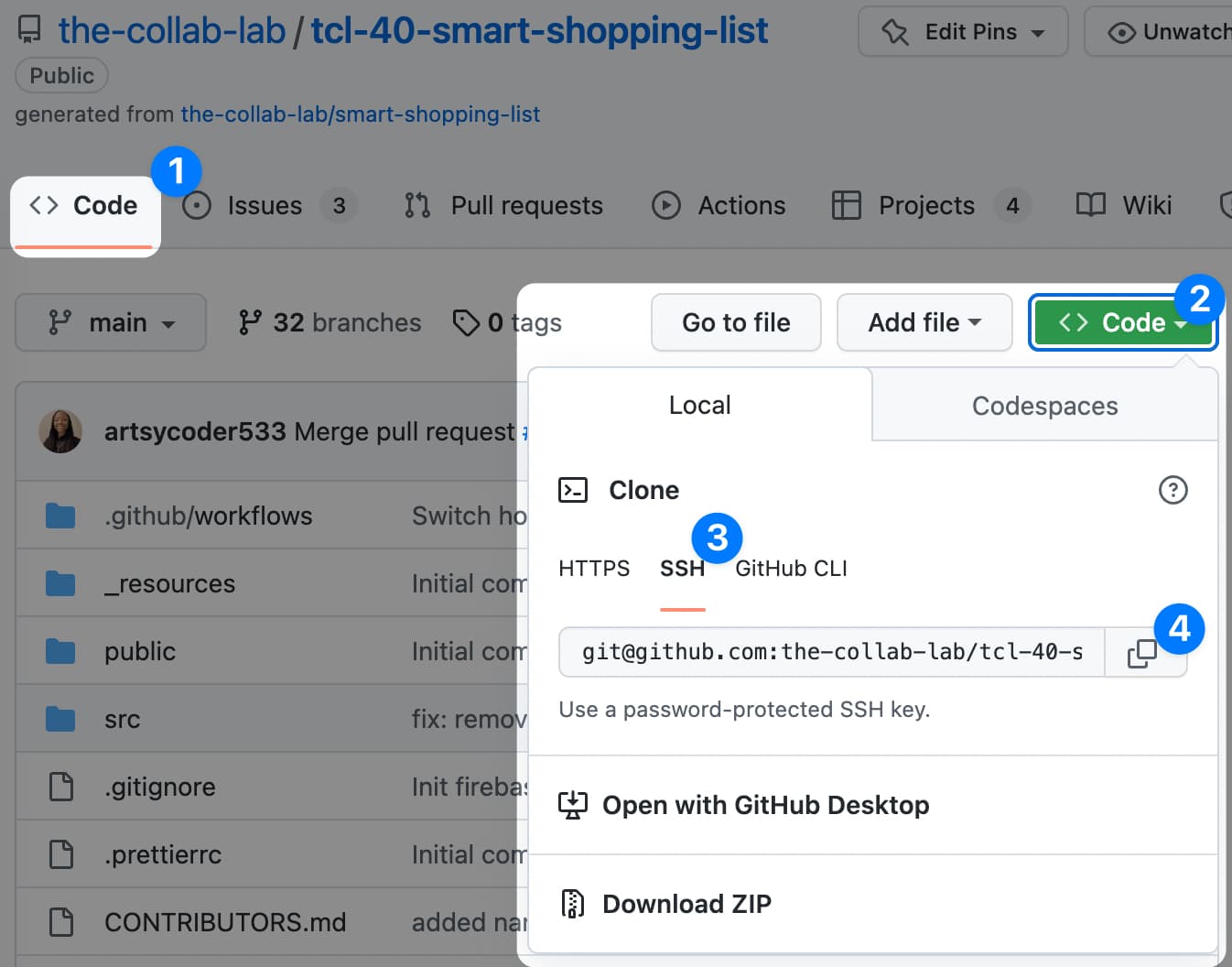Screen dimensions: 1232x967
Task: Click the Issues circle-dot icon
Action: pyautogui.click(x=197, y=206)
